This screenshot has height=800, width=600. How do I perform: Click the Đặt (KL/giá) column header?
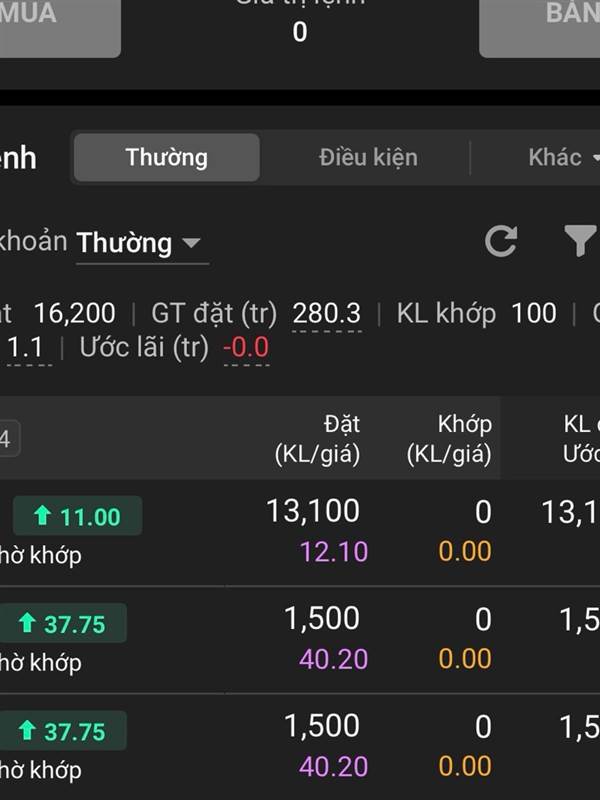pyautogui.click(x=317, y=439)
